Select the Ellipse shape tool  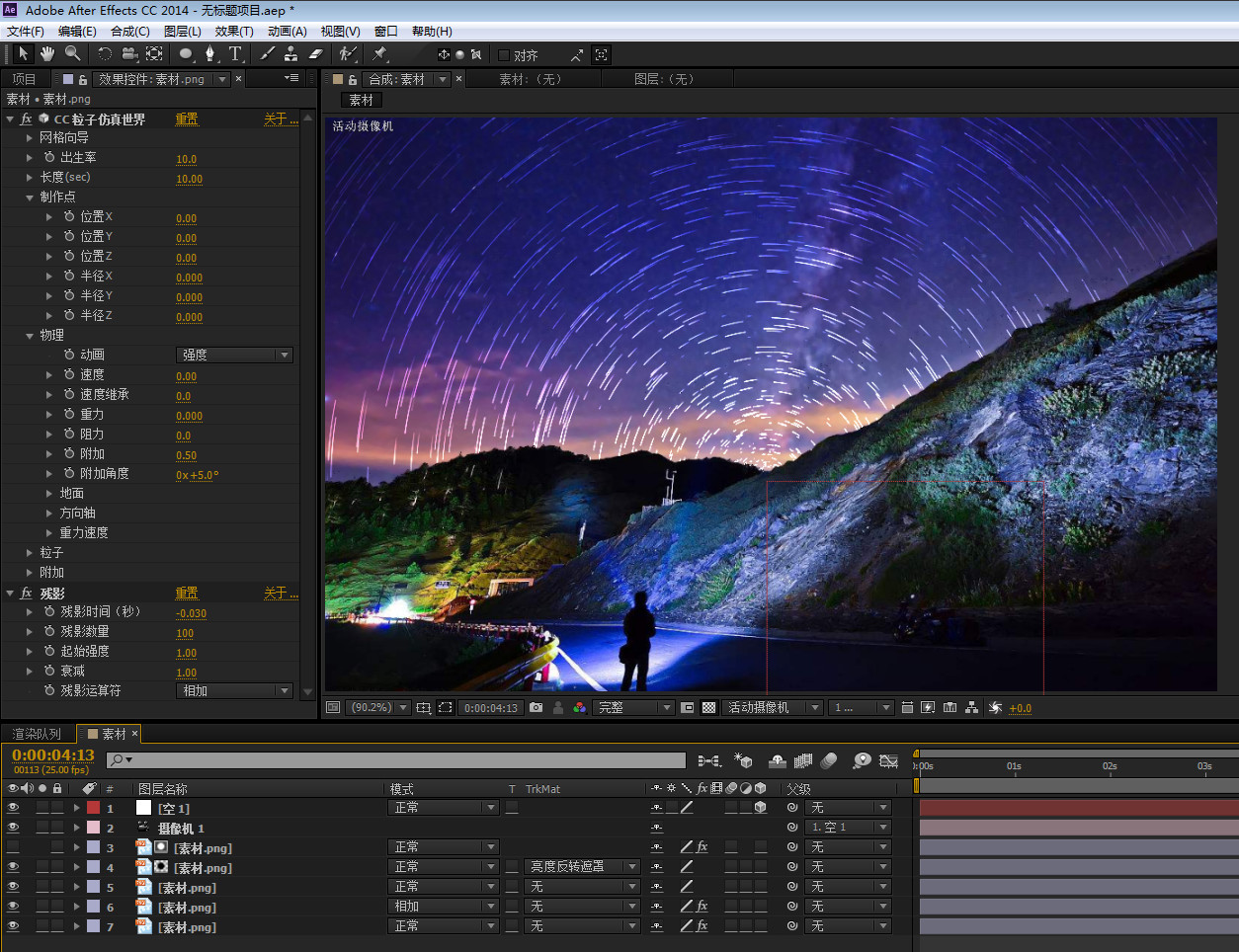click(186, 54)
